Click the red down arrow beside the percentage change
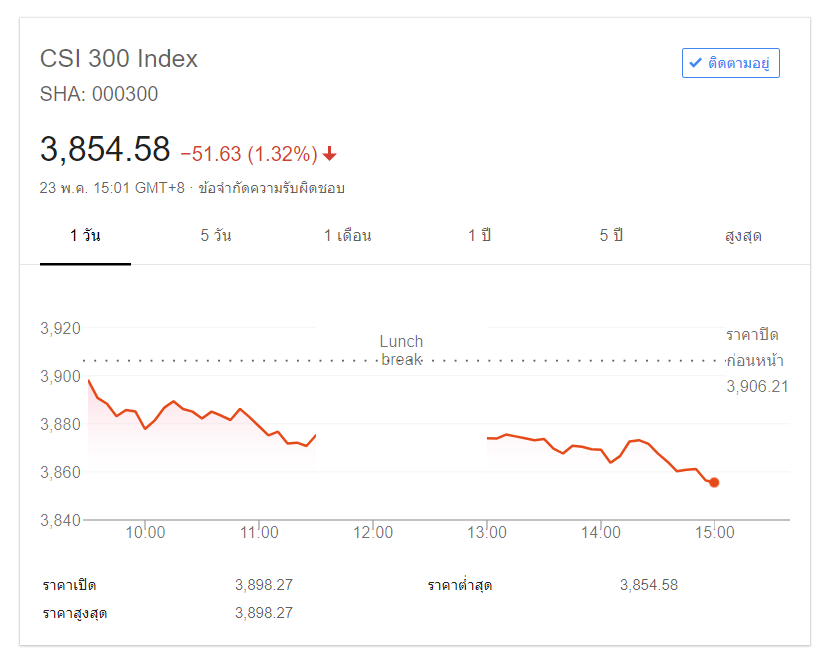This screenshot has height=657, width=824. 330,154
